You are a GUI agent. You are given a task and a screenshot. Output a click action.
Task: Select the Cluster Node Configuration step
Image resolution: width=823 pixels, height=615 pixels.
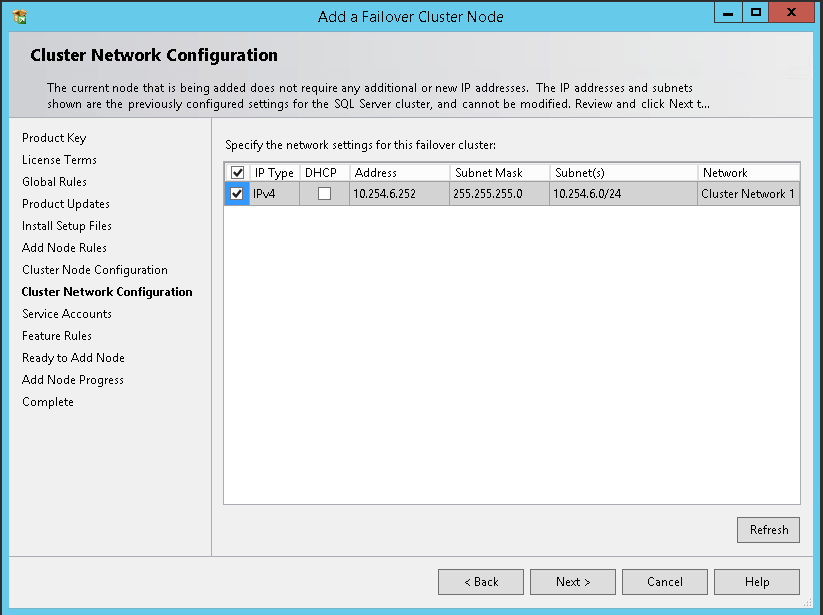coord(95,270)
